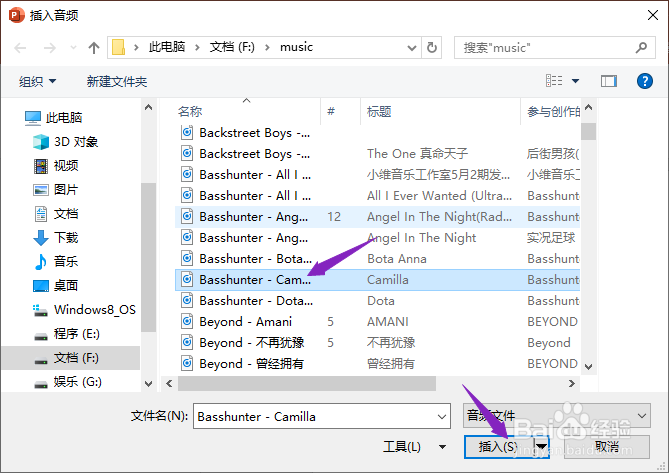This screenshot has width=669, height=473.
Task: Open the 组织 menu
Action: click(37, 81)
